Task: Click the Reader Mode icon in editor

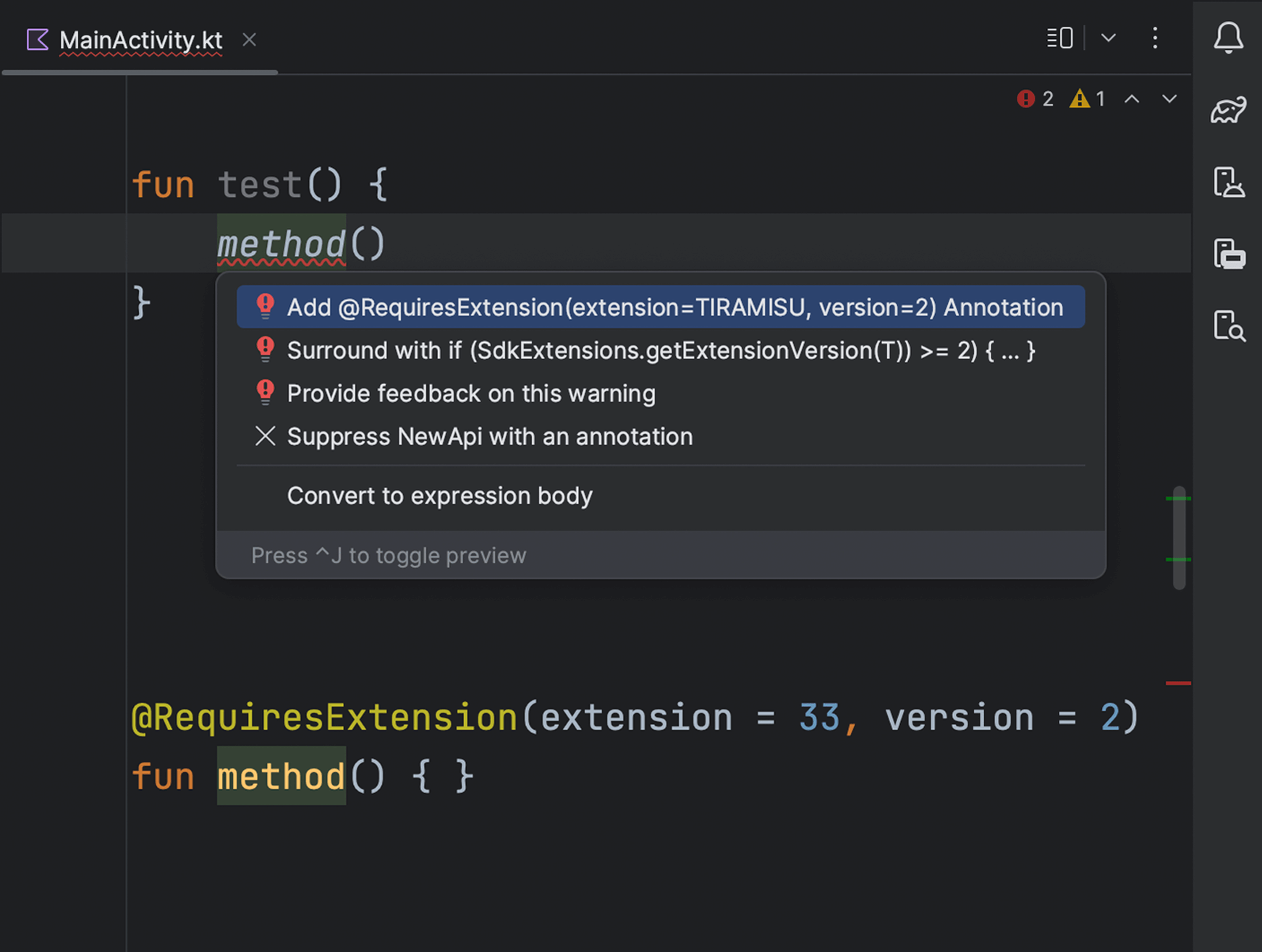Action: click(x=1059, y=38)
